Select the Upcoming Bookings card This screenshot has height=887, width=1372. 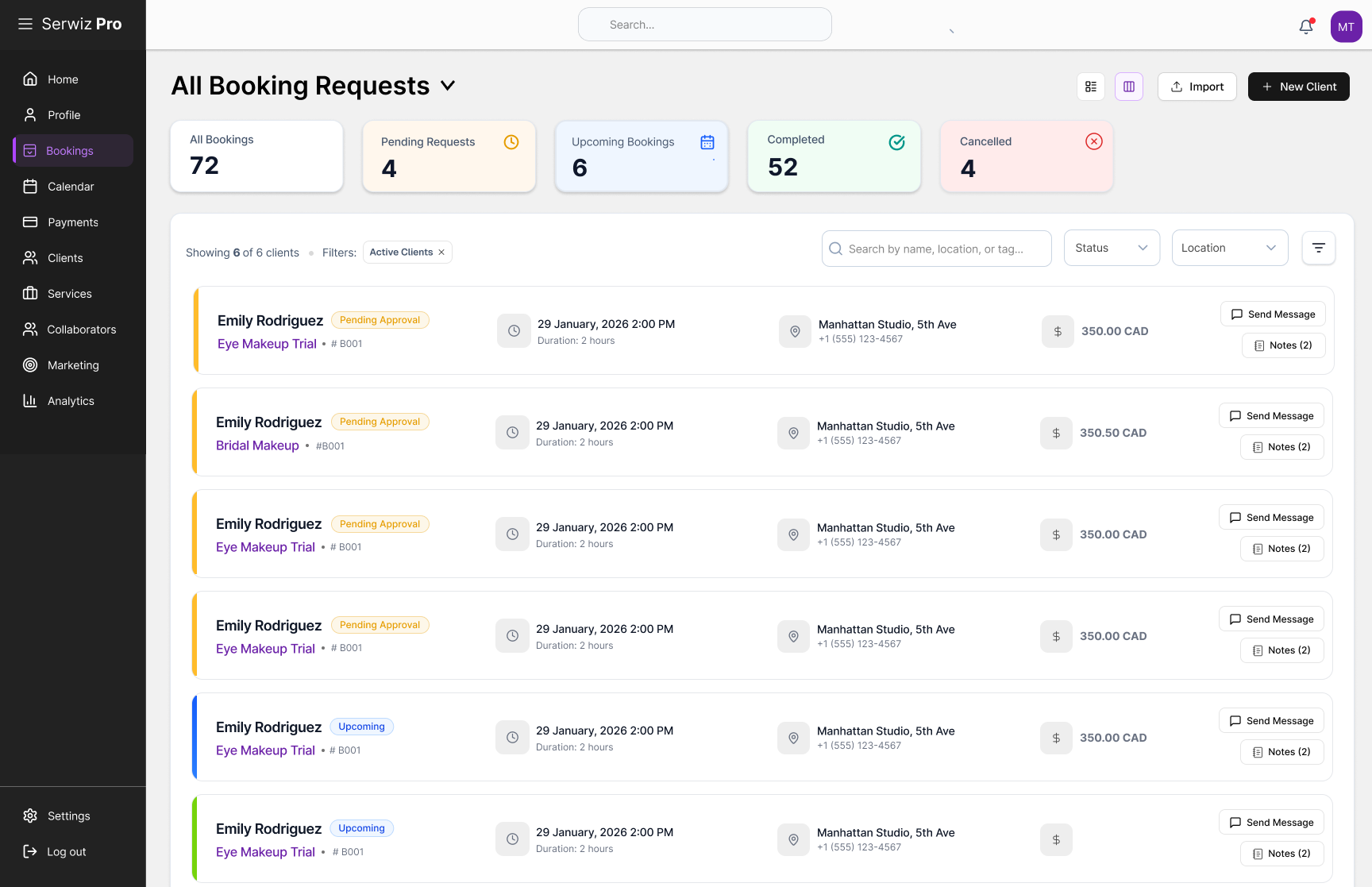pyautogui.click(x=642, y=156)
